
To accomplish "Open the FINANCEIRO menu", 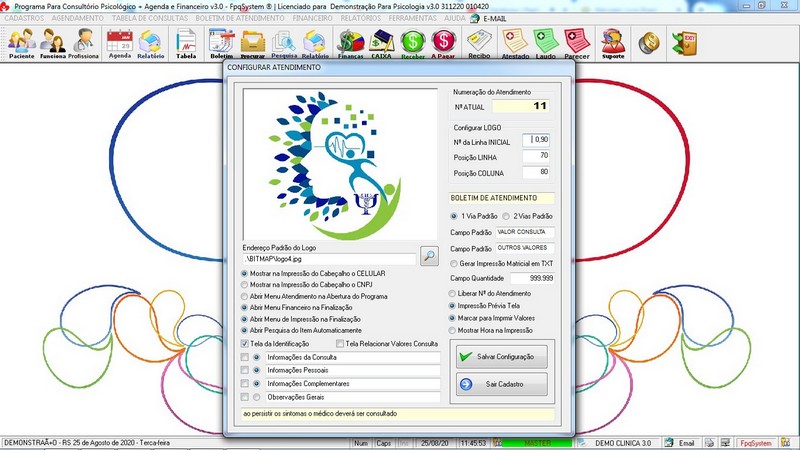I will (x=312, y=18).
